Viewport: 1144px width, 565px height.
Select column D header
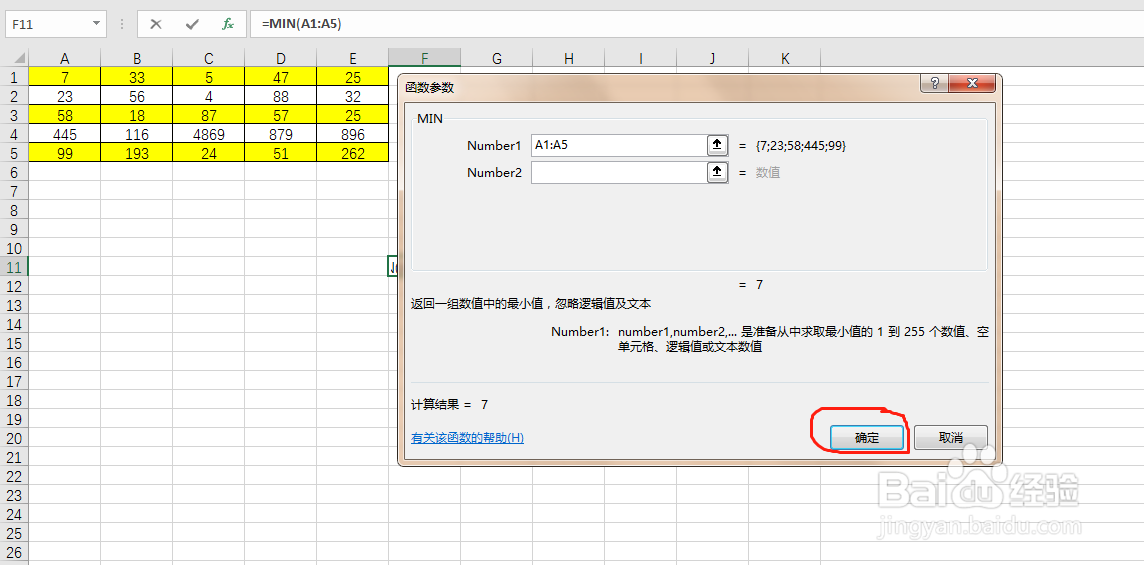click(x=281, y=58)
